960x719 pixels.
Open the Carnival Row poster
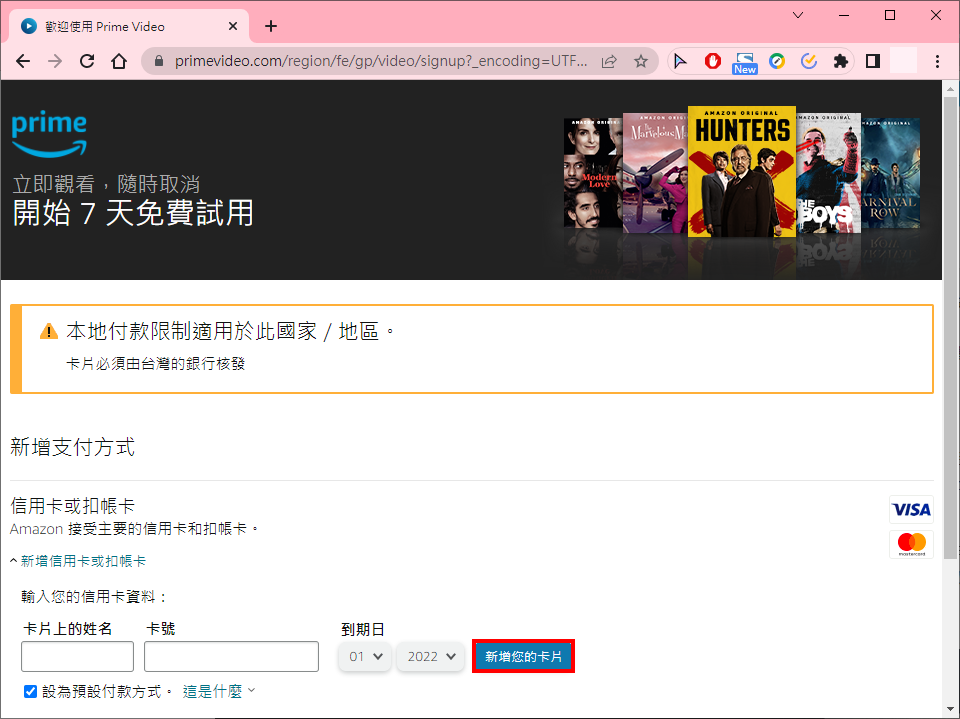tap(890, 173)
